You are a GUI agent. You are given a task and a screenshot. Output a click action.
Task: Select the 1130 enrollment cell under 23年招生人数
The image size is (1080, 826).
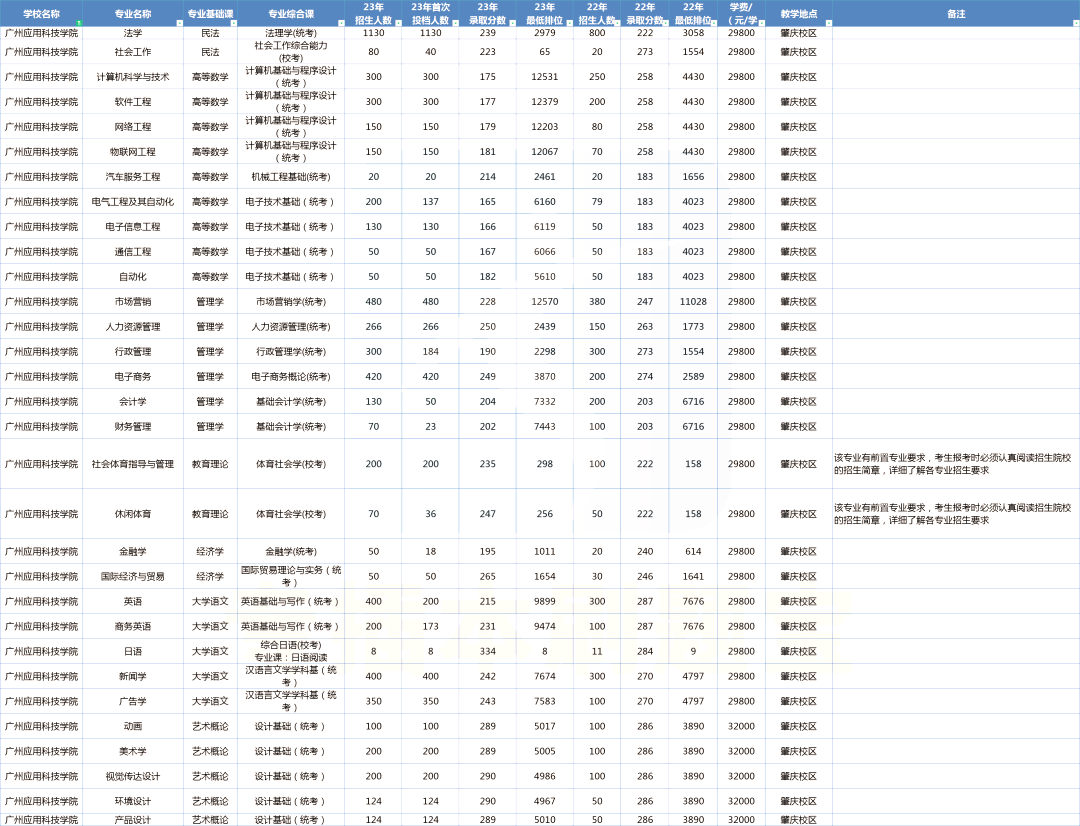click(373, 33)
